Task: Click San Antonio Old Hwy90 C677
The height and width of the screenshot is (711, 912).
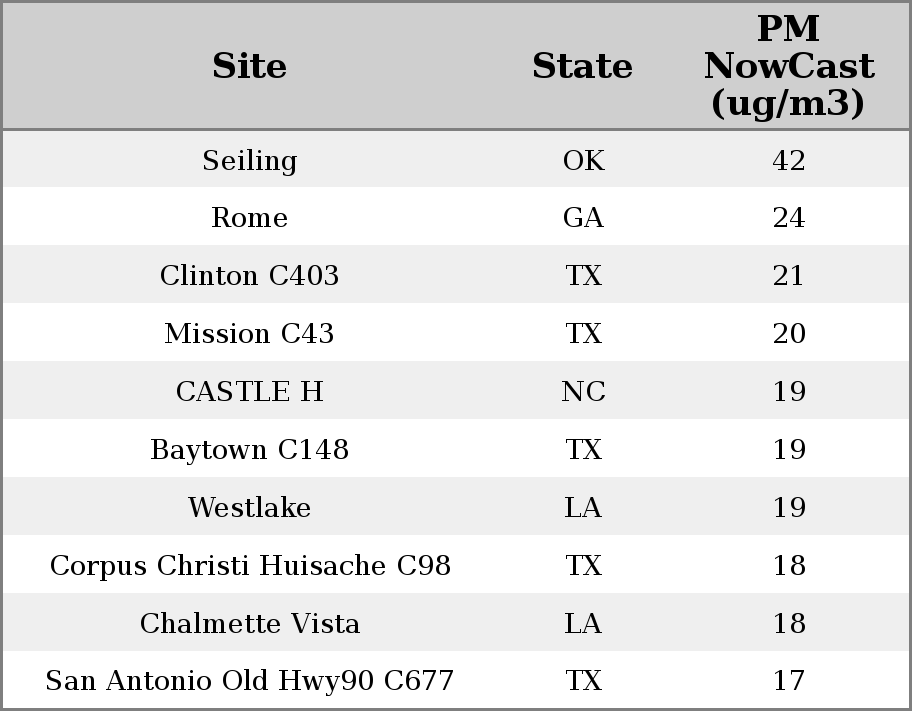Action: pos(250,681)
